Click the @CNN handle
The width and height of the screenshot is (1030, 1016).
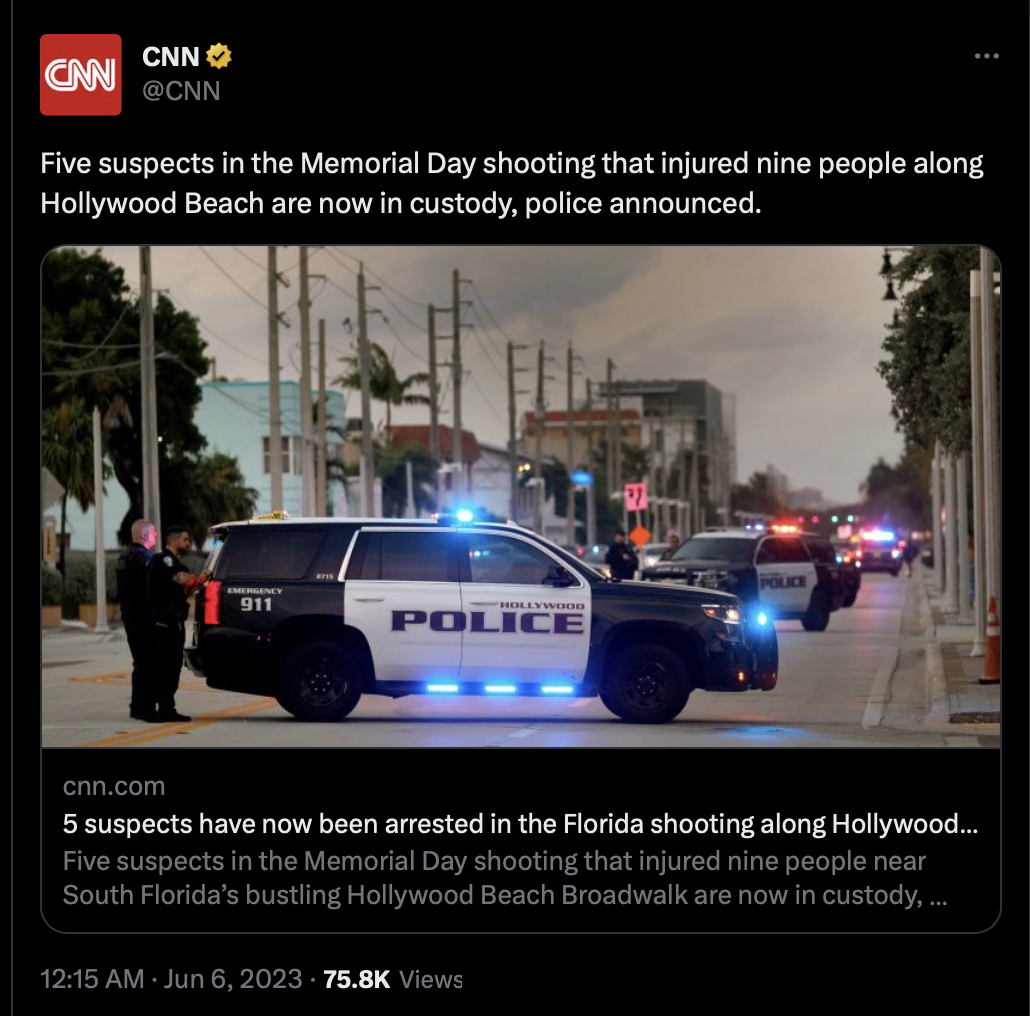click(x=181, y=91)
